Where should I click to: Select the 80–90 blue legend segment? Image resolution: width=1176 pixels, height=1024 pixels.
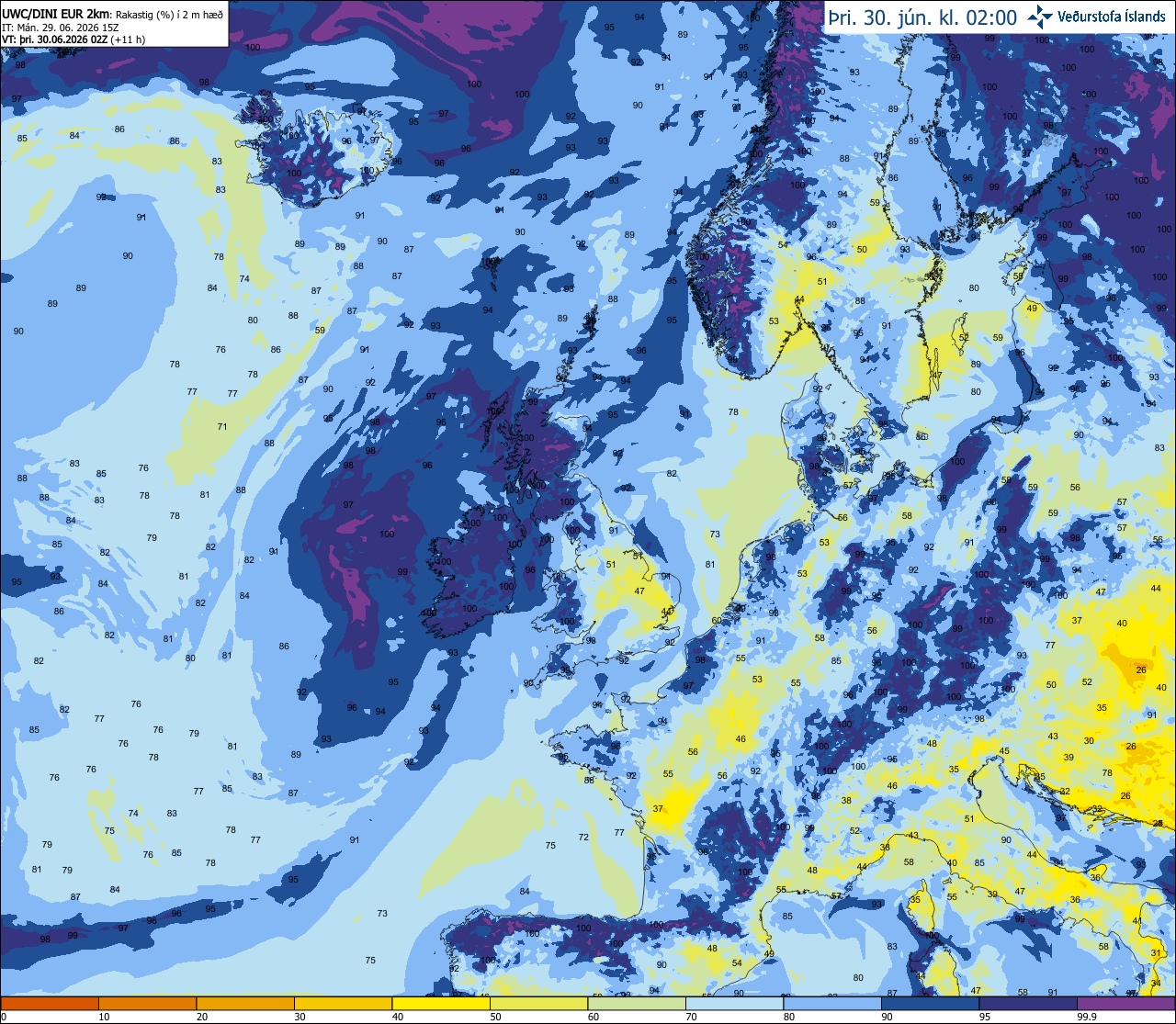point(832,1003)
